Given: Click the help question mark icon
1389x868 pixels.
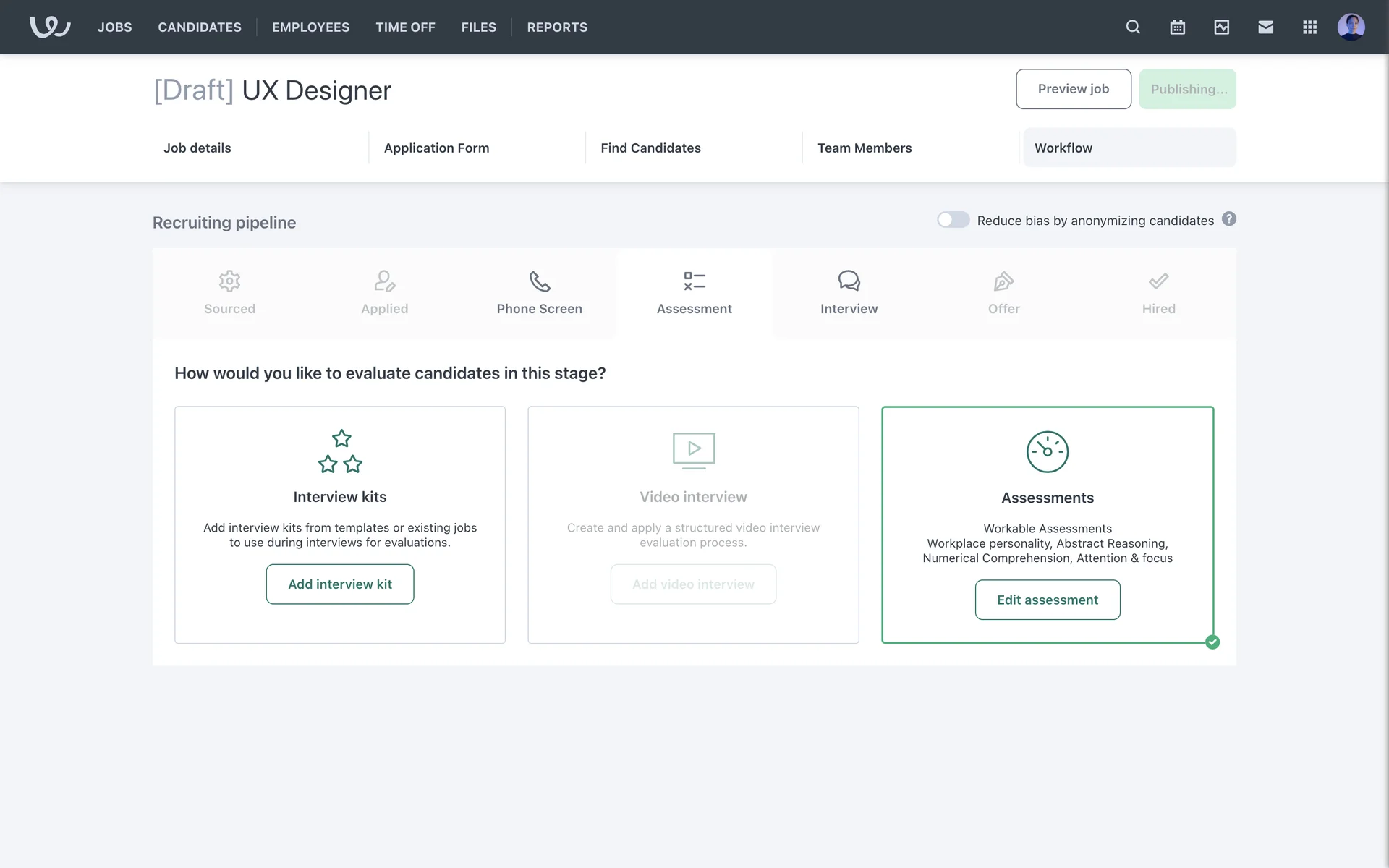Looking at the screenshot, I should click(x=1228, y=219).
